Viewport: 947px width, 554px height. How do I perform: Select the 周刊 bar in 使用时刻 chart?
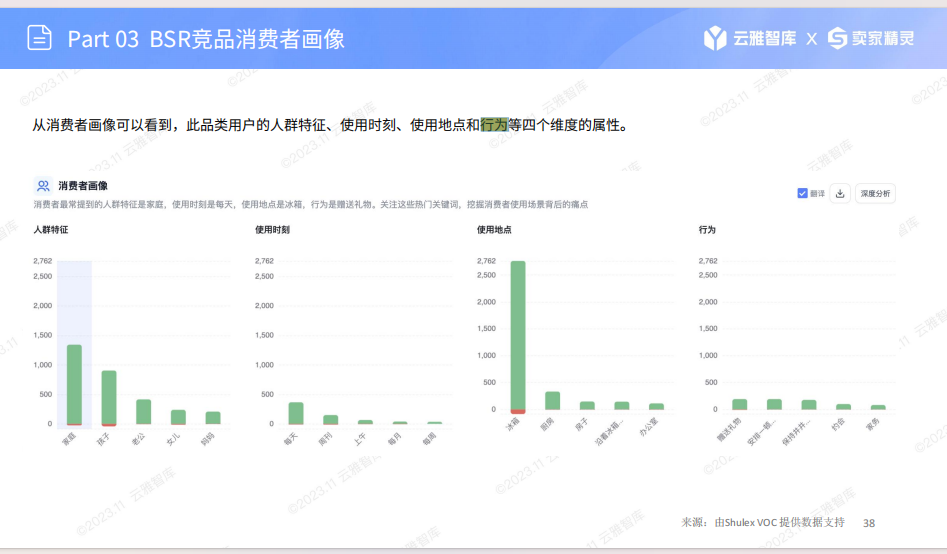(x=330, y=419)
